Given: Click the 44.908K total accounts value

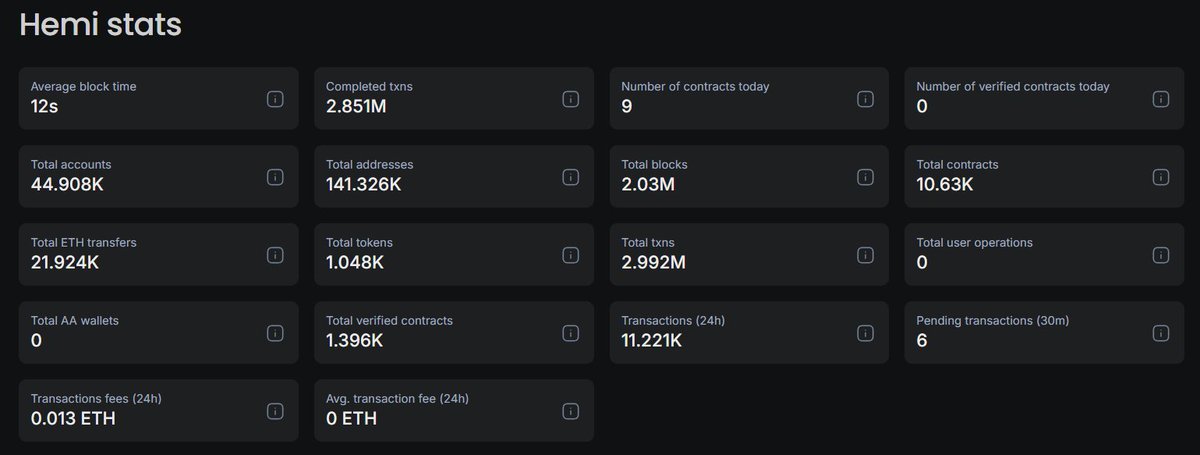Looking at the screenshot, I should coord(65,184).
